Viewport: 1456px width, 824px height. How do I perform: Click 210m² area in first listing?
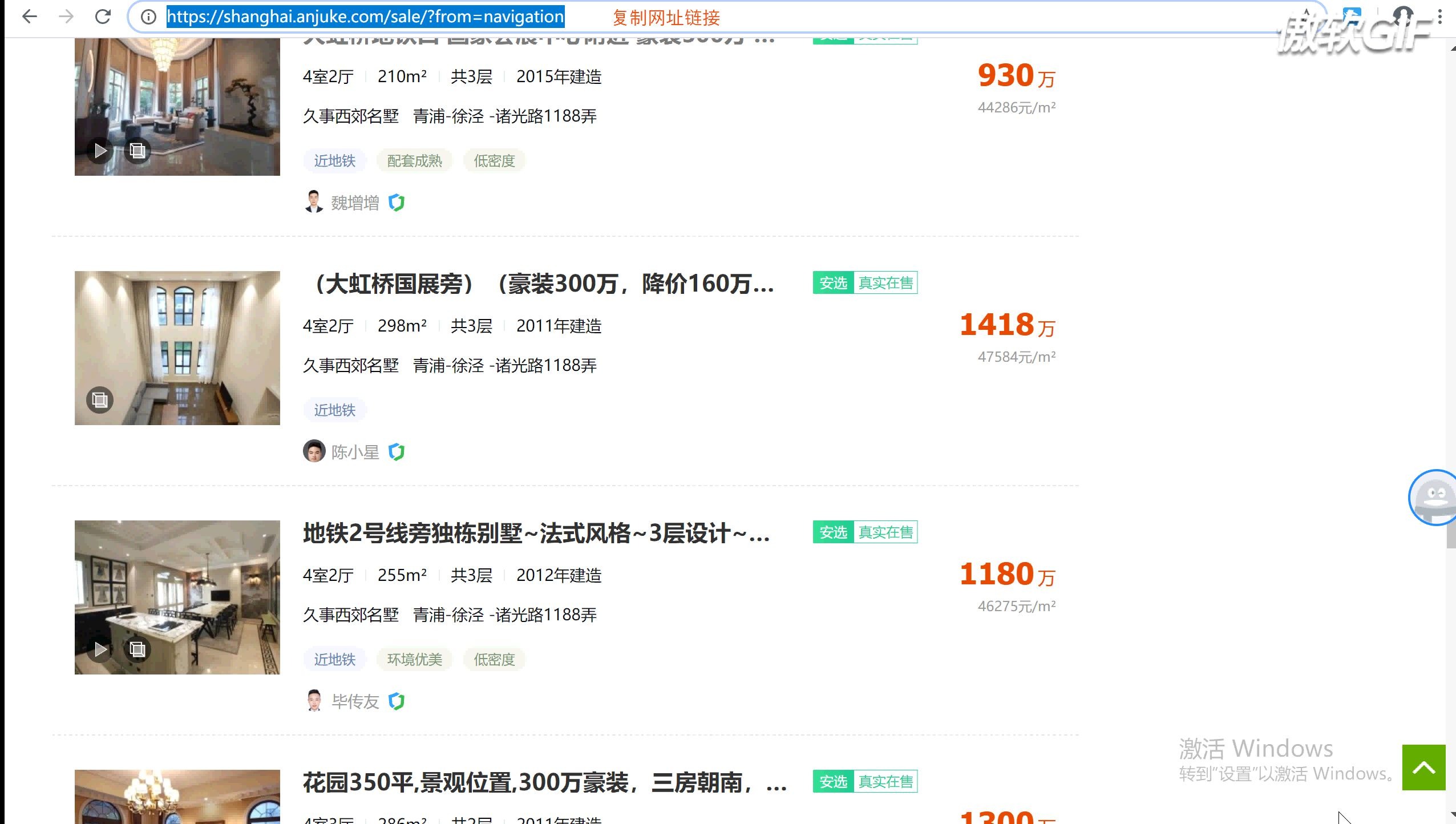click(x=402, y=76)
